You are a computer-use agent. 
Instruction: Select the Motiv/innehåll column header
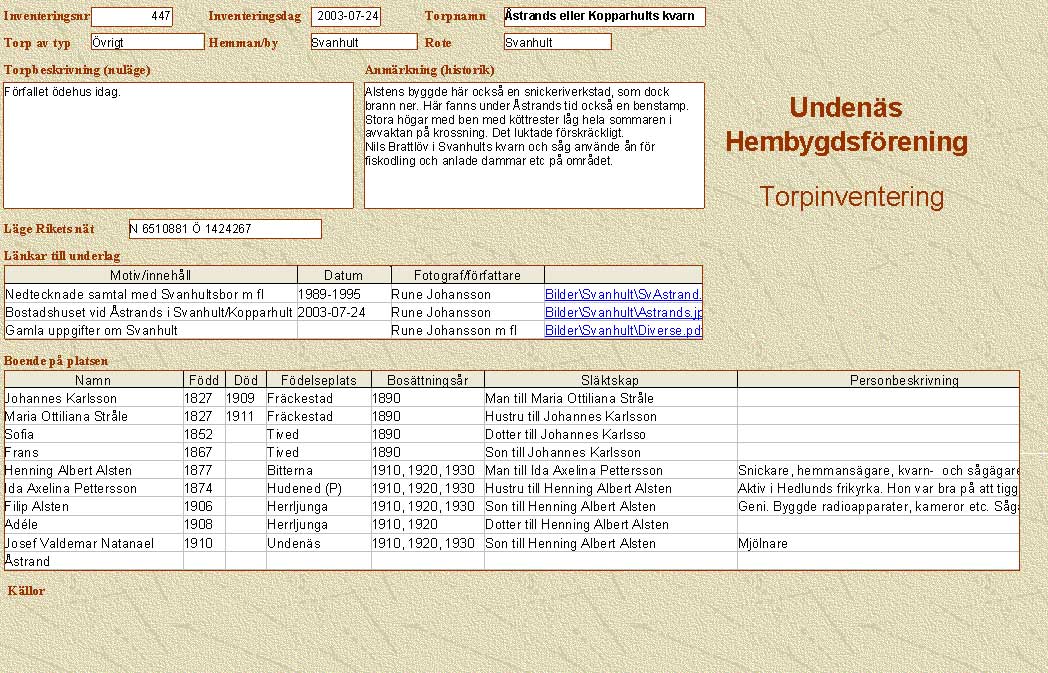click(x=150, y=275)
